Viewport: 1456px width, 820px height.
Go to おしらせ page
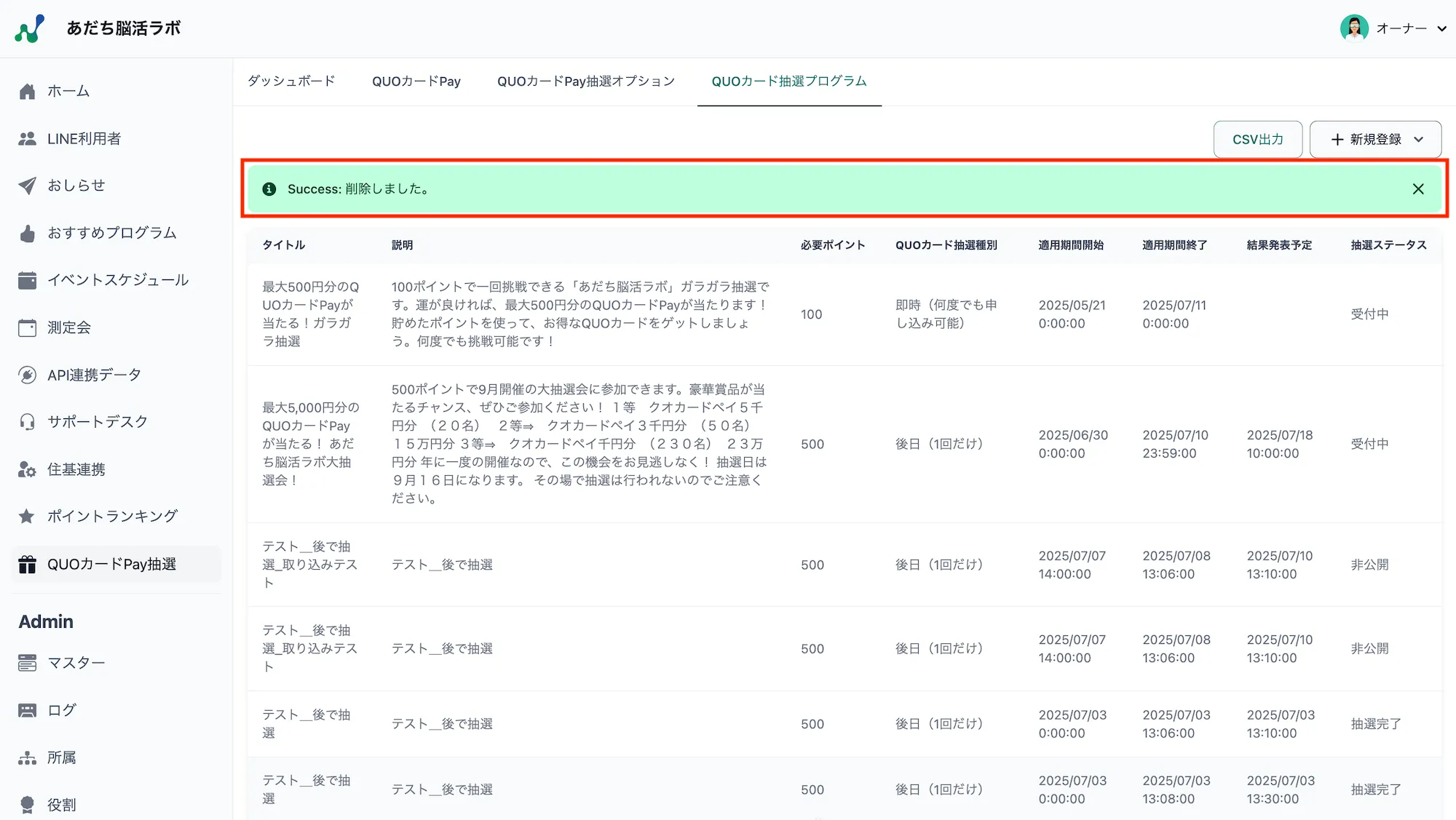(x=116, y=186)
